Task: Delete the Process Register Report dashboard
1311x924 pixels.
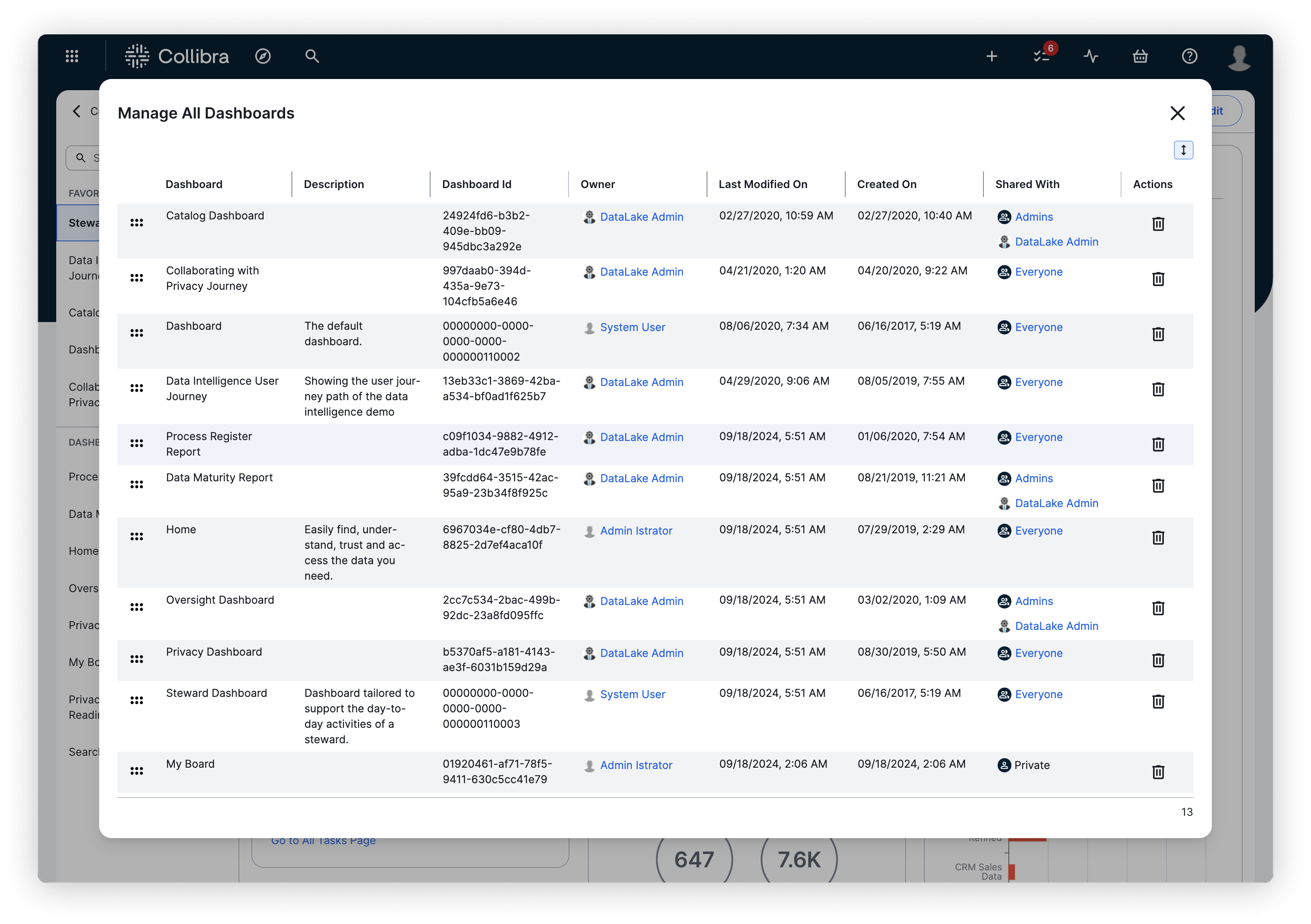Action: pyautogui.click(x=1158, y=444)
